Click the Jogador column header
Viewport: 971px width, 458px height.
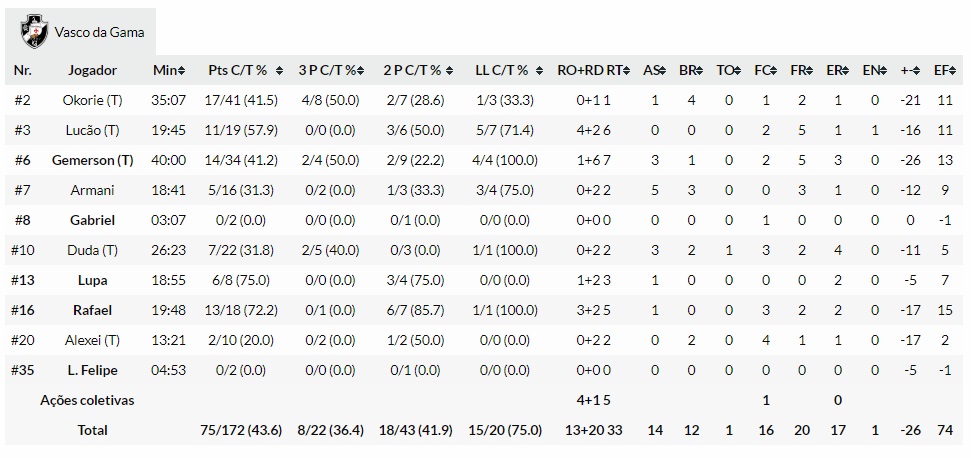[x=92, y=70]
